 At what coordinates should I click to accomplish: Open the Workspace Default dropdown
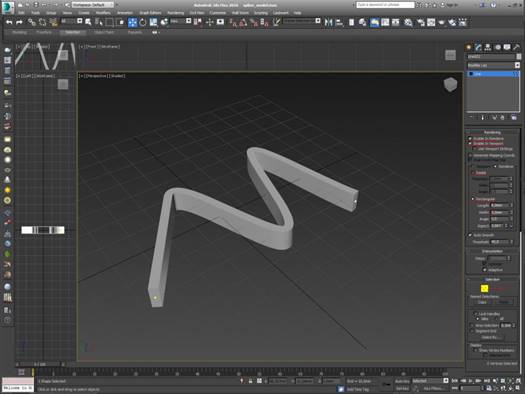pos(93,5)
